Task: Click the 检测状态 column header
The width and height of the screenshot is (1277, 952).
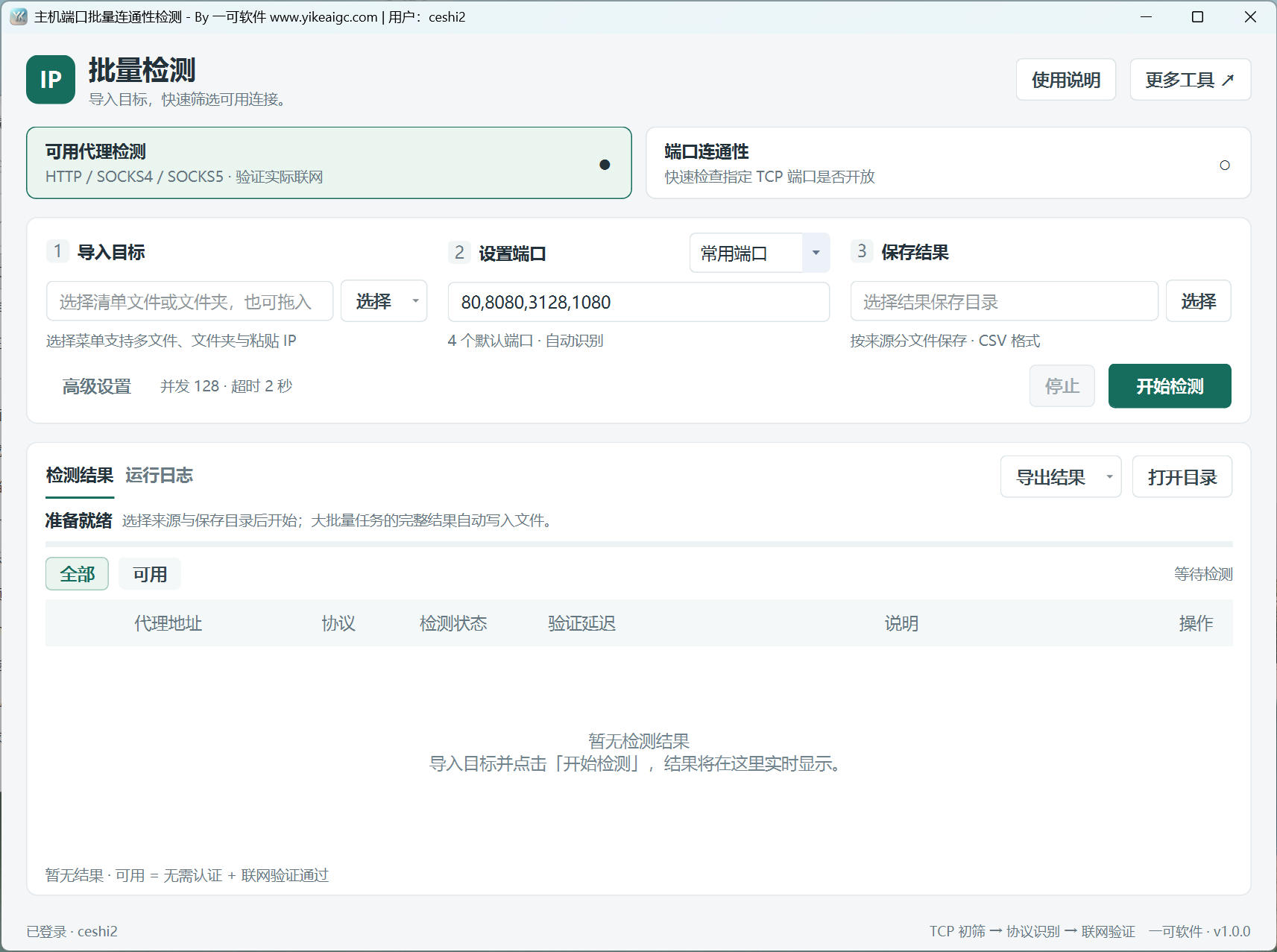Action: pyautogui.click(x=453, y=623)
